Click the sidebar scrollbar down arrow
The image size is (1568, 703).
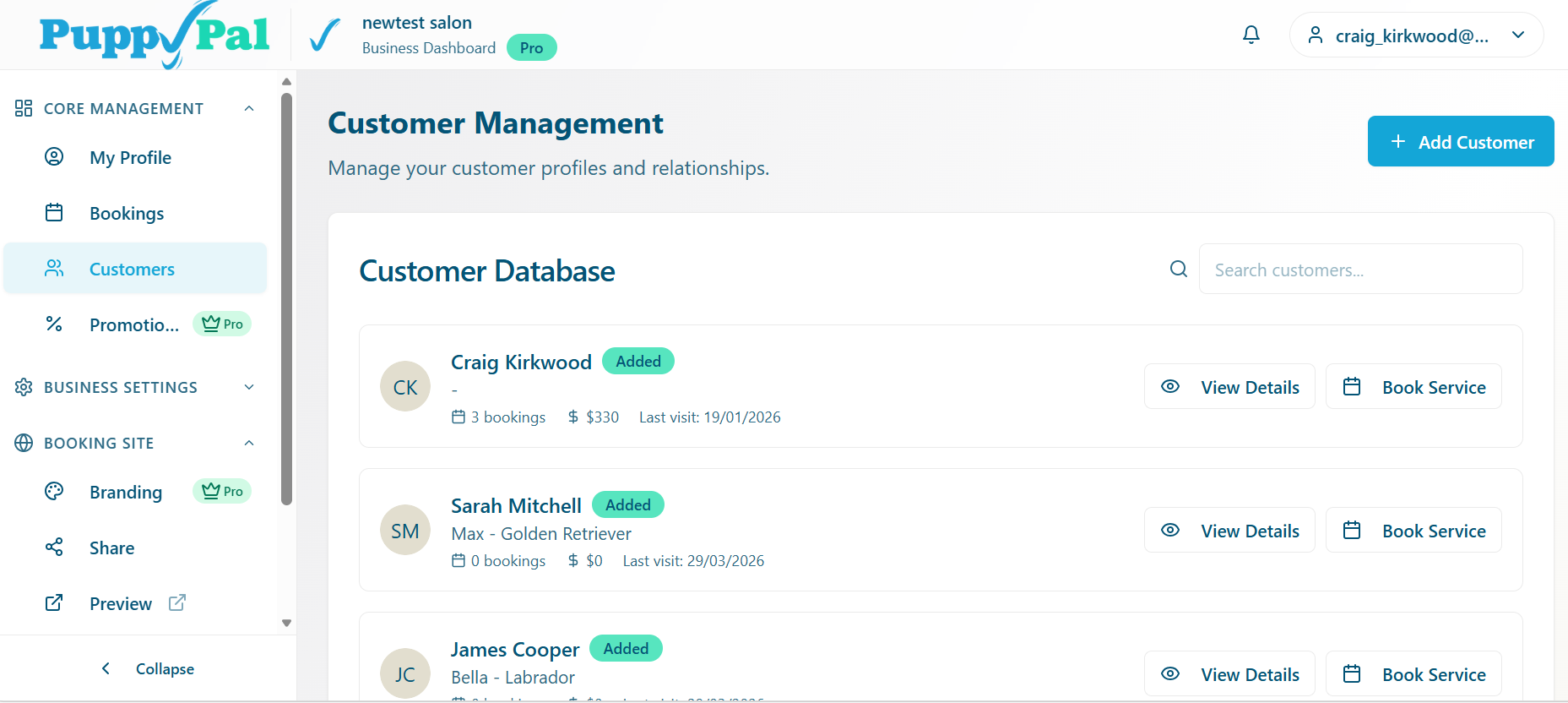(x=286, y=623)
